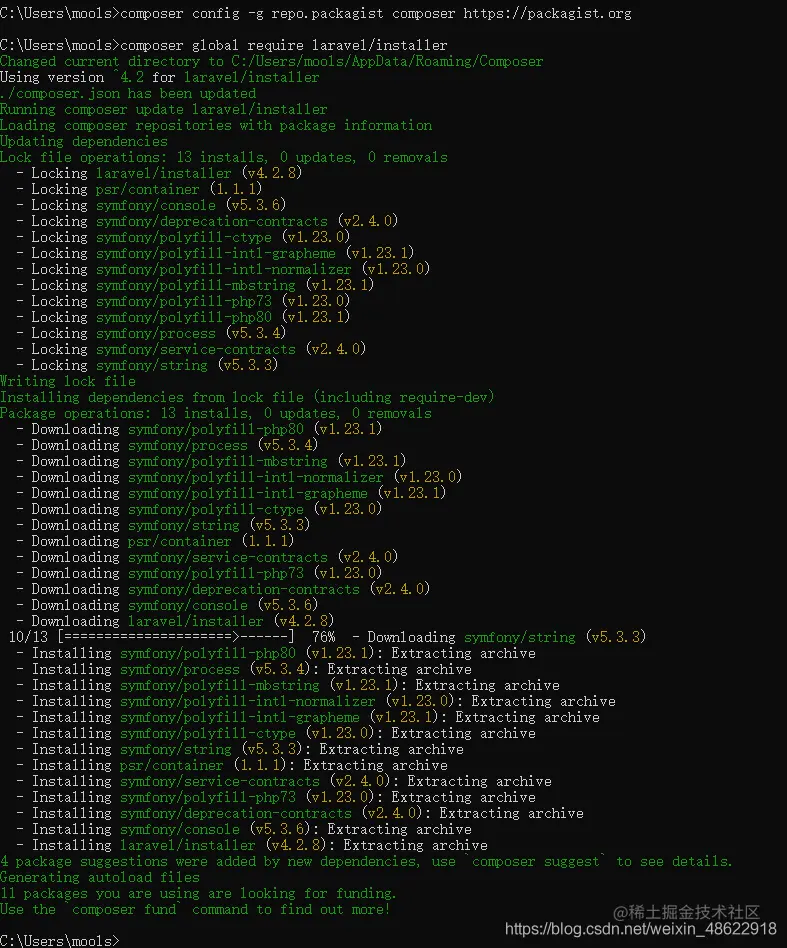Click the "Locking psr/container (1.1.1)" row
The image size is (787, 948).
coord(139,189)
